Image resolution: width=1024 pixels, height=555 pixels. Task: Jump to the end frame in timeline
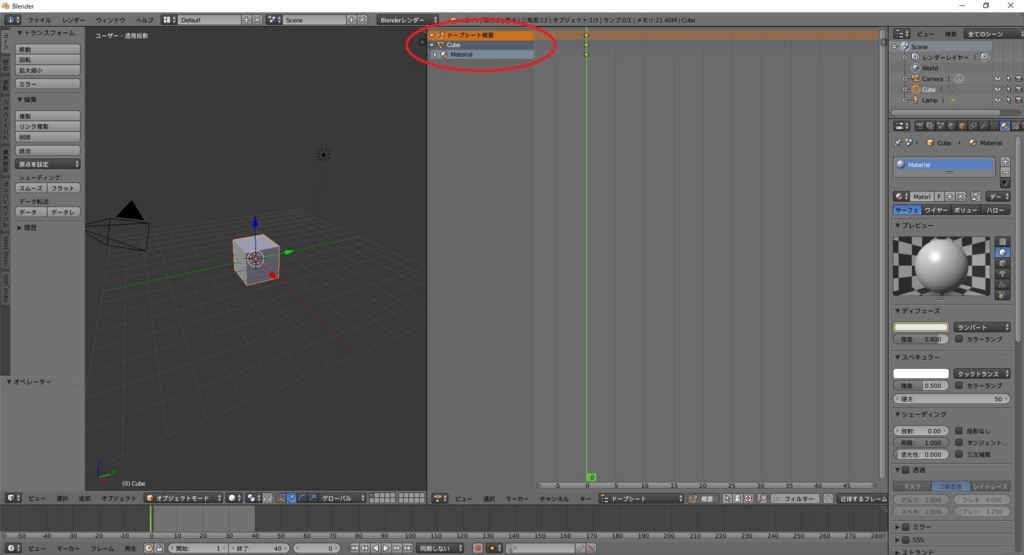click(x=408, y=548)
